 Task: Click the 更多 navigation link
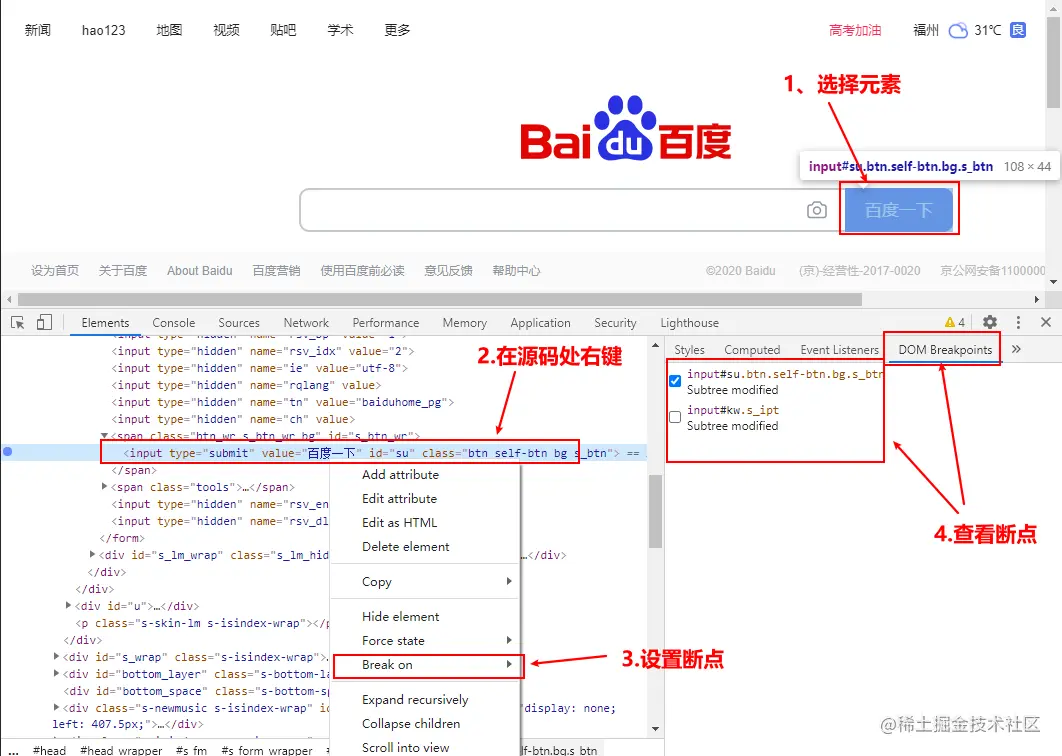[x=397, y=30]
